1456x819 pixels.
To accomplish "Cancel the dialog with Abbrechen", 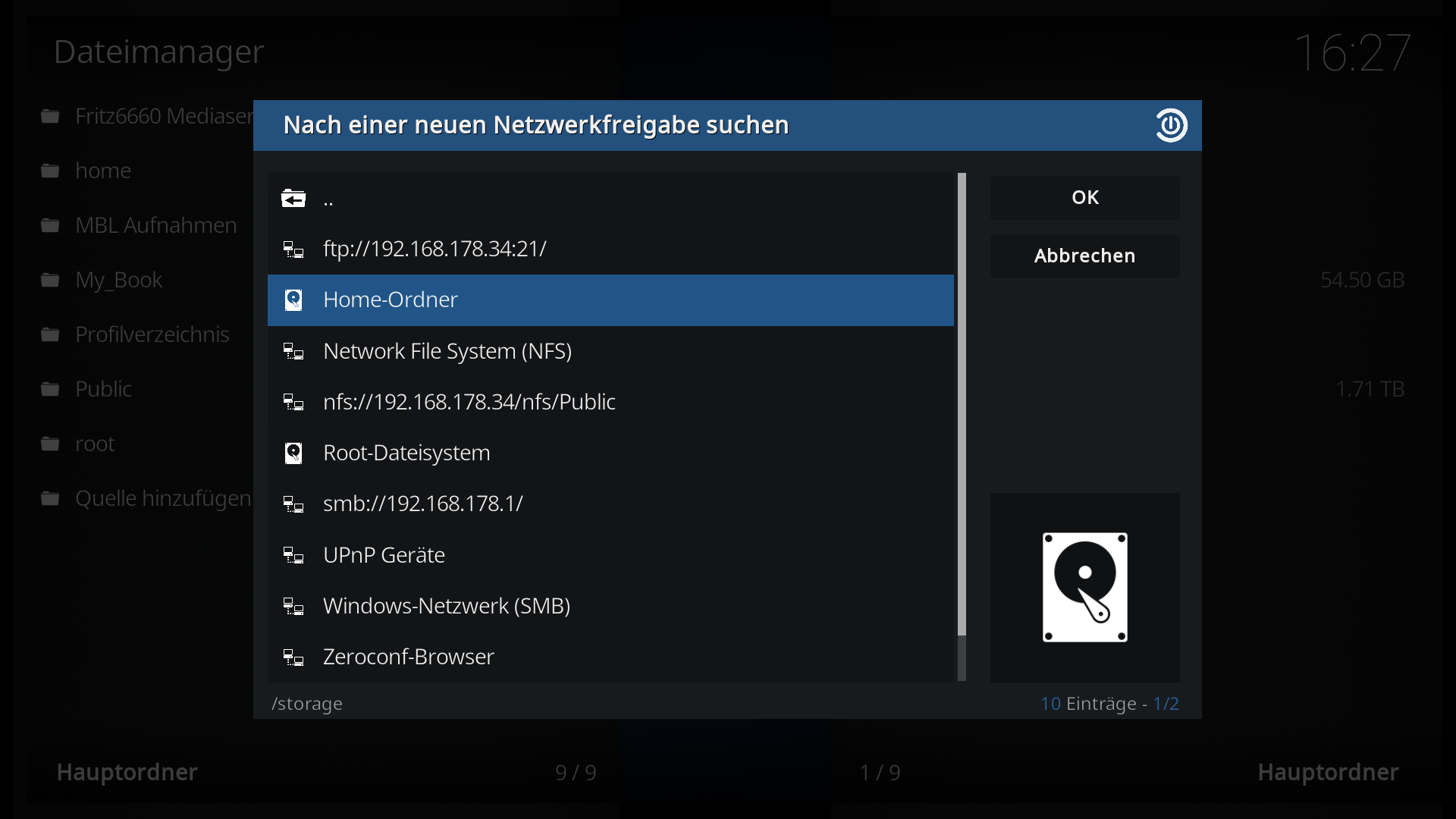I will pos(1084,256).
